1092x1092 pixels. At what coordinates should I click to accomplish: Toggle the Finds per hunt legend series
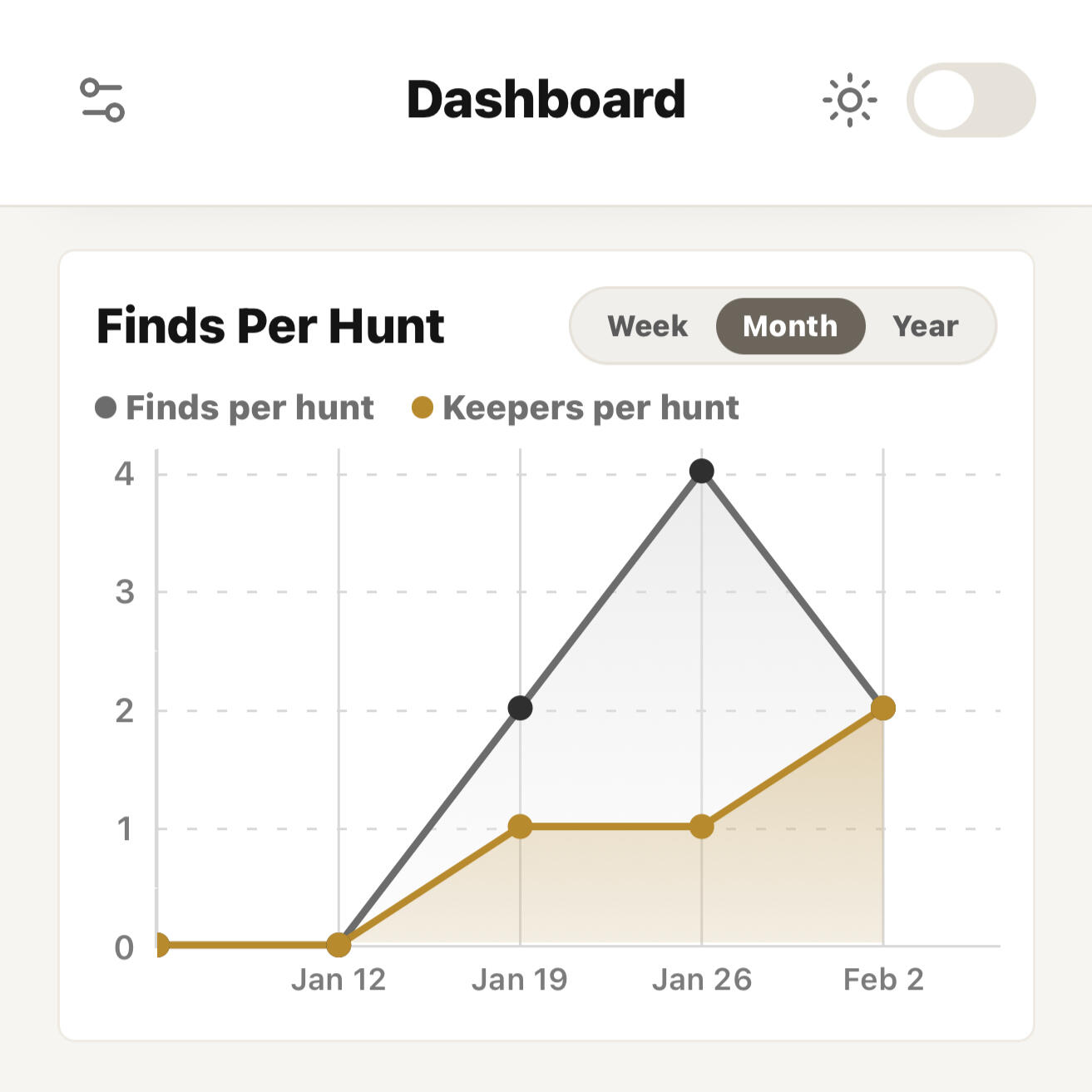[x=235, y=408]
